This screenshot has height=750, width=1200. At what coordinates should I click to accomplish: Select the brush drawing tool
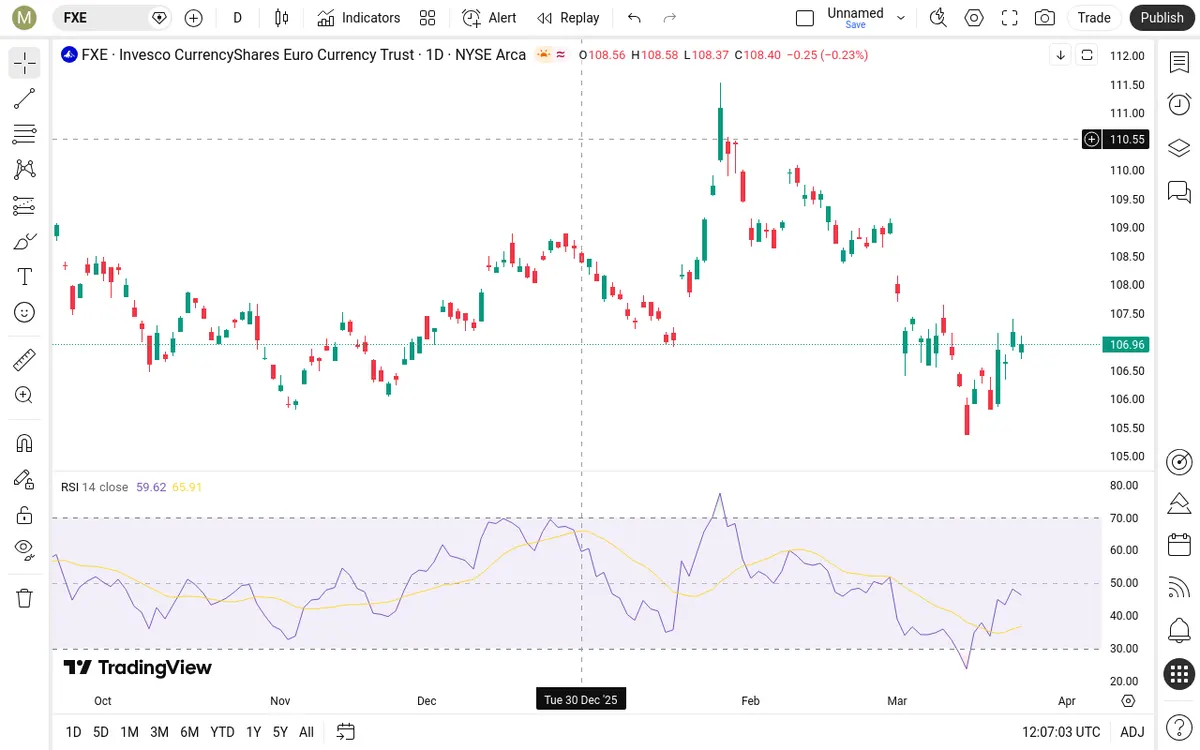25,241
